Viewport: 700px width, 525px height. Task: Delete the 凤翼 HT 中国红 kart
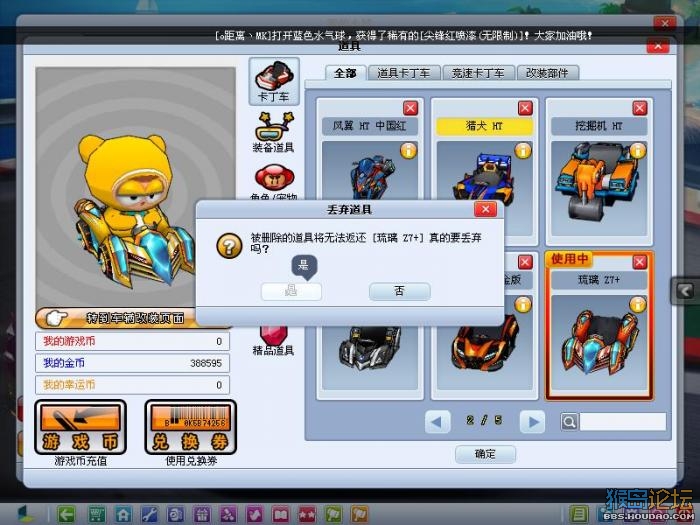click(x=410, y=108)
